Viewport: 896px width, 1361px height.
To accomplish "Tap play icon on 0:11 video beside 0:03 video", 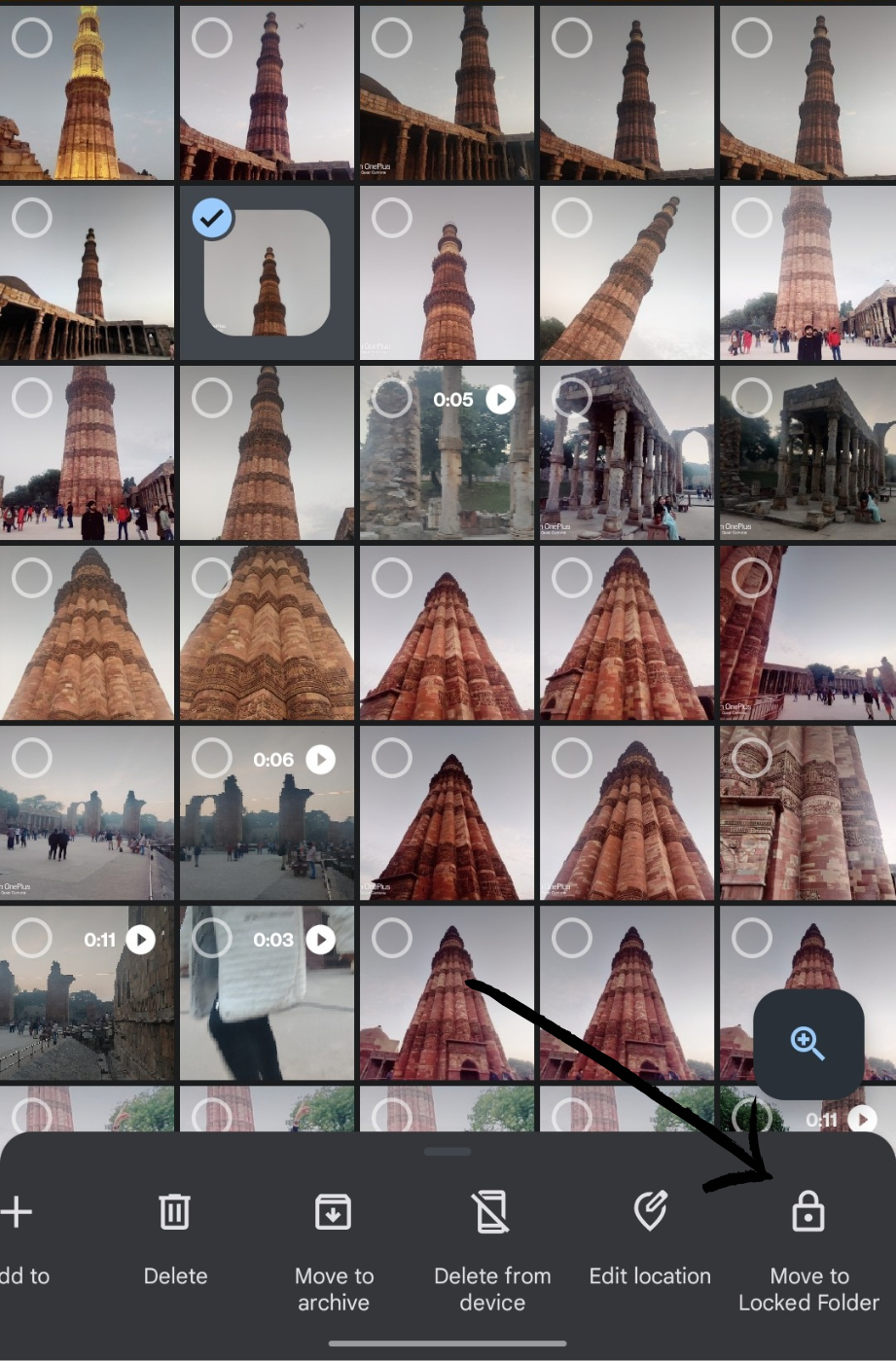I will pos(140,940).
